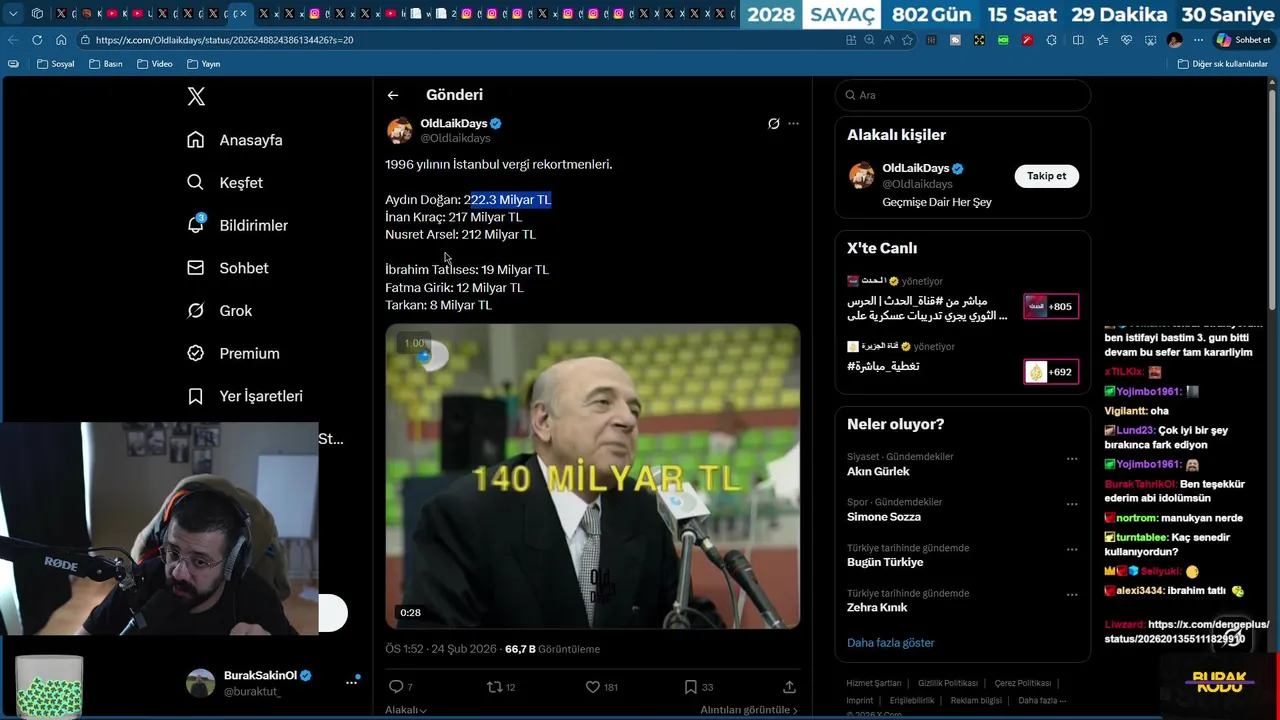Click the repost icon with 12 reposts
Viewport: 1280px width, 720px height.
point(494,687)
